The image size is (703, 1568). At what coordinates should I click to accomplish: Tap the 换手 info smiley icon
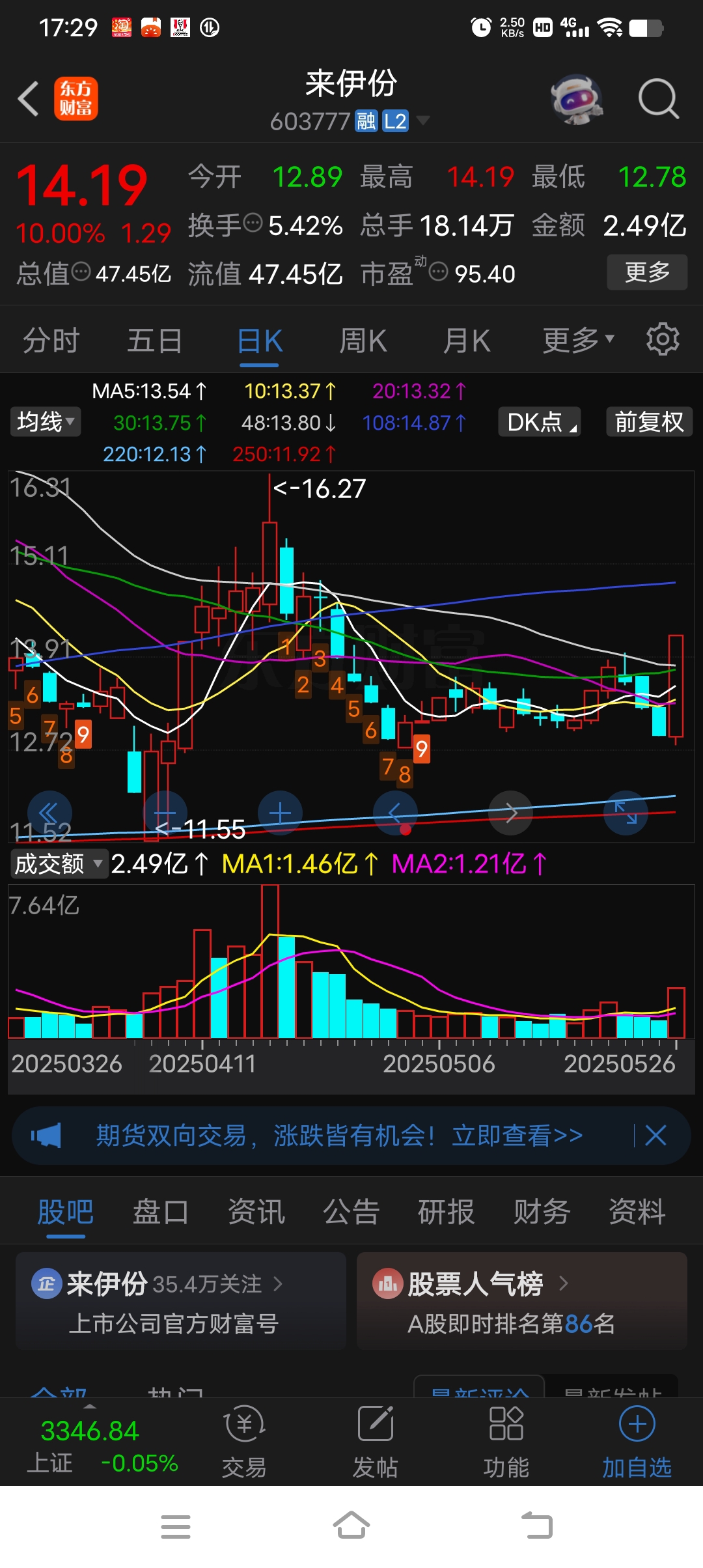point(253,223)
